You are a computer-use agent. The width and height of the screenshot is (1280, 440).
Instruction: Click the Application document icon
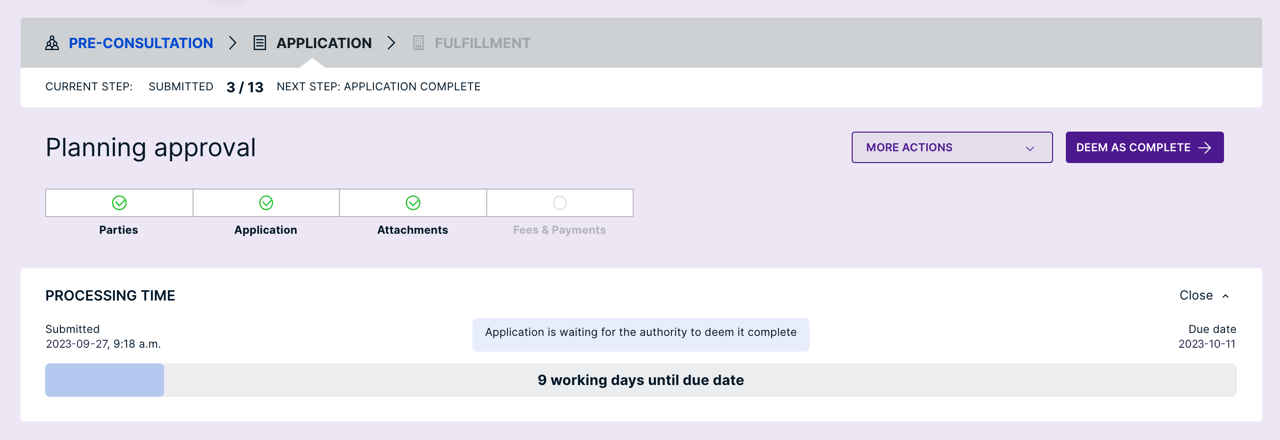tap(260, 43)
